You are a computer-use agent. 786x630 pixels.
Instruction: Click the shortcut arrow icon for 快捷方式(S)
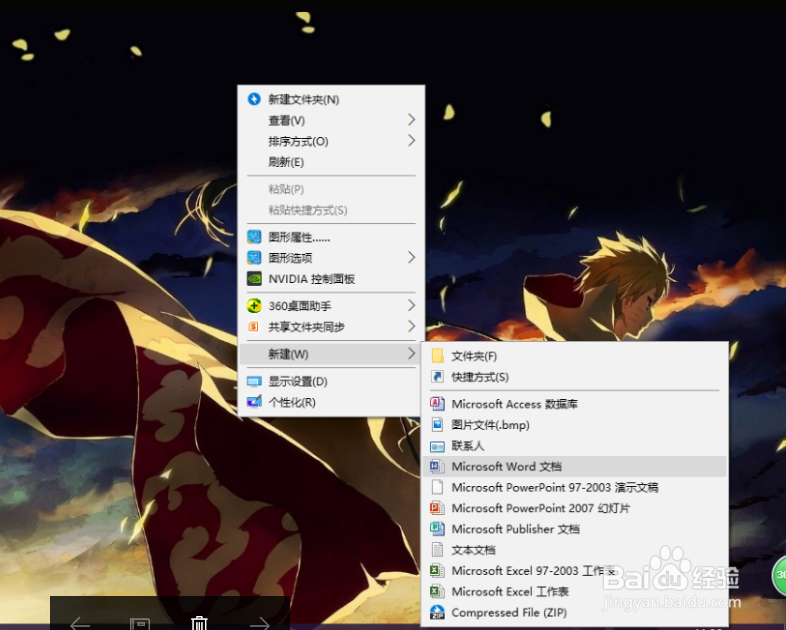(x=438, y=376)
